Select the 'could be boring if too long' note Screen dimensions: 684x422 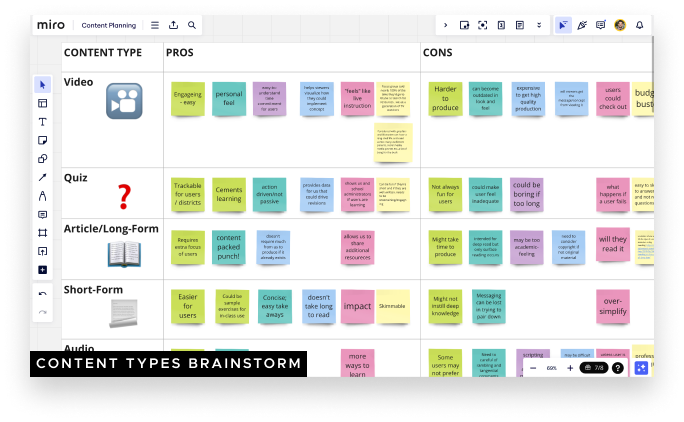(x=527, y=194)
